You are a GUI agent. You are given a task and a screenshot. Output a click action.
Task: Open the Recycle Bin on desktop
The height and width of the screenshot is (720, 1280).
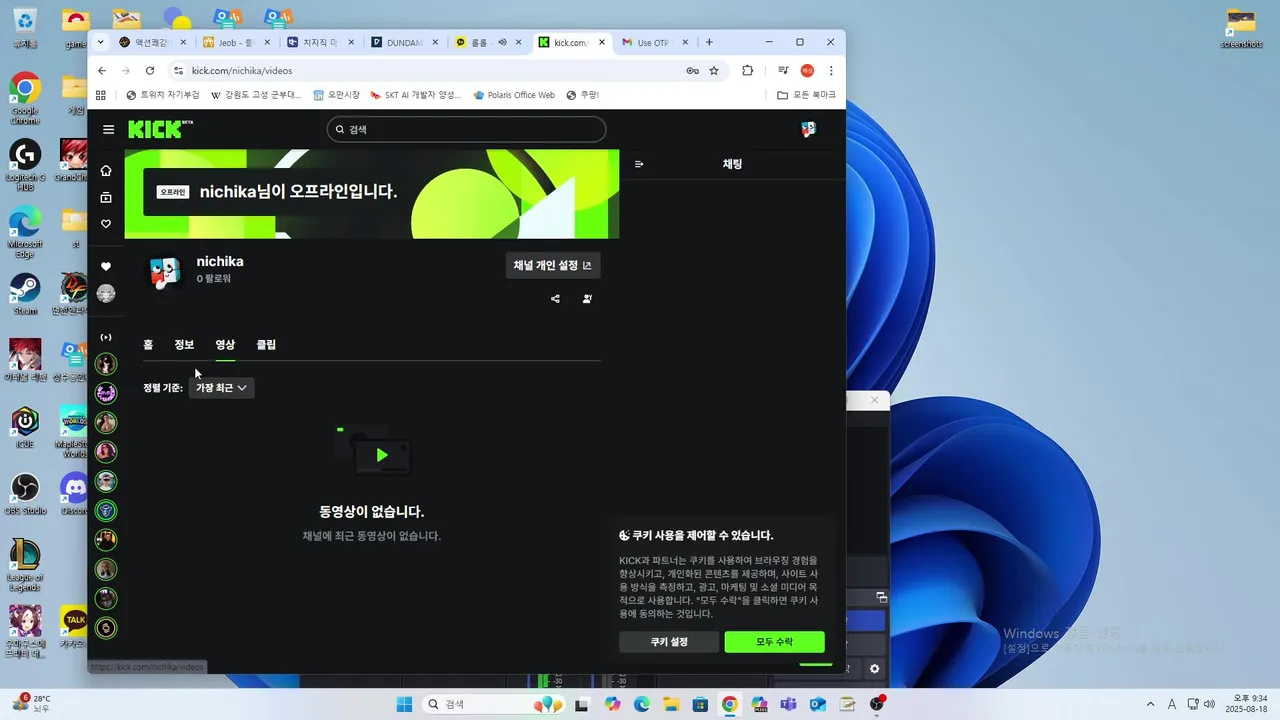pos(25,28)
